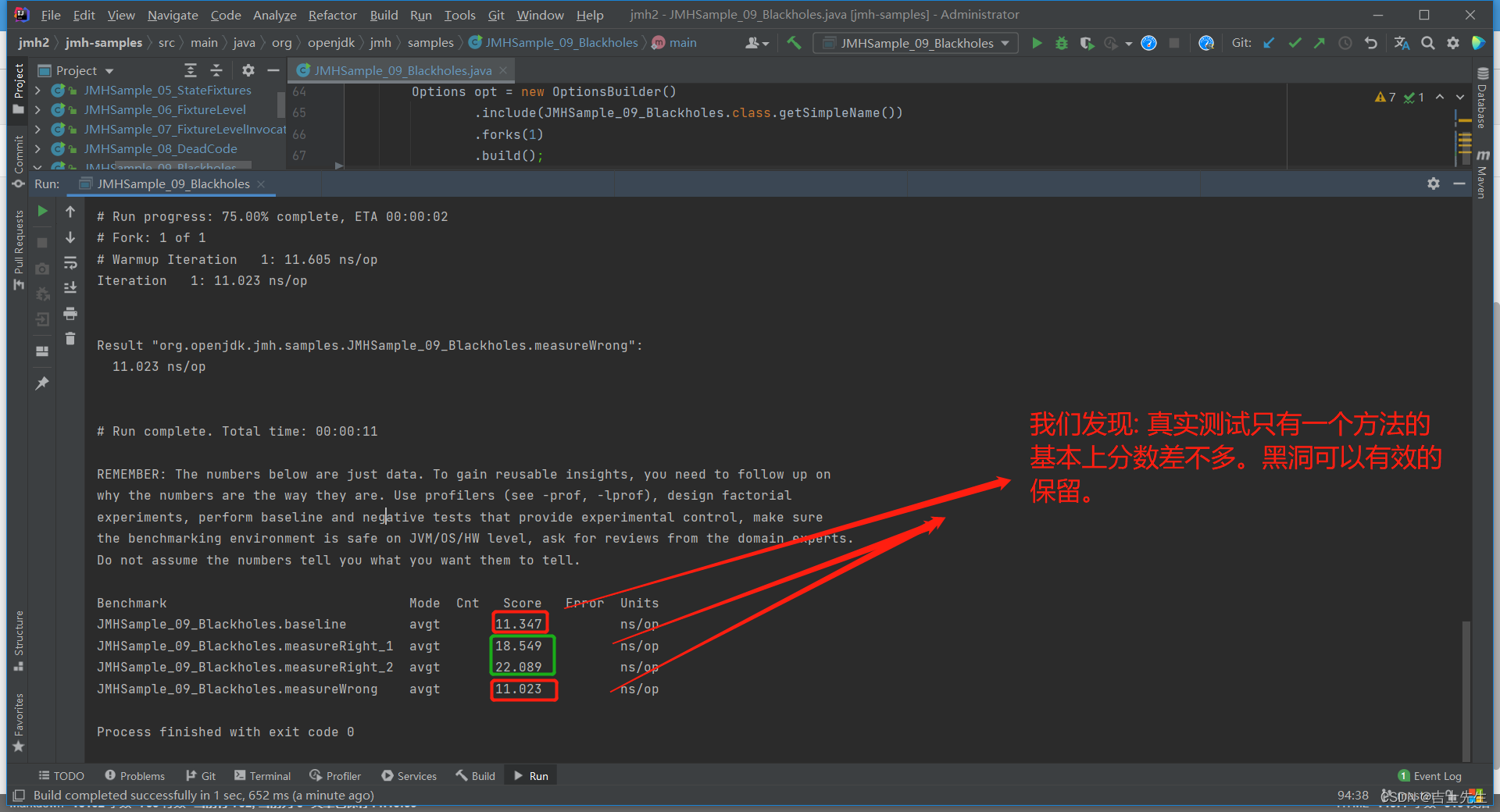Go to previous highlighted error arrow
The width and height of the screenshot is (1500, 812).
pyautogui.click(x=1440, y=97)
